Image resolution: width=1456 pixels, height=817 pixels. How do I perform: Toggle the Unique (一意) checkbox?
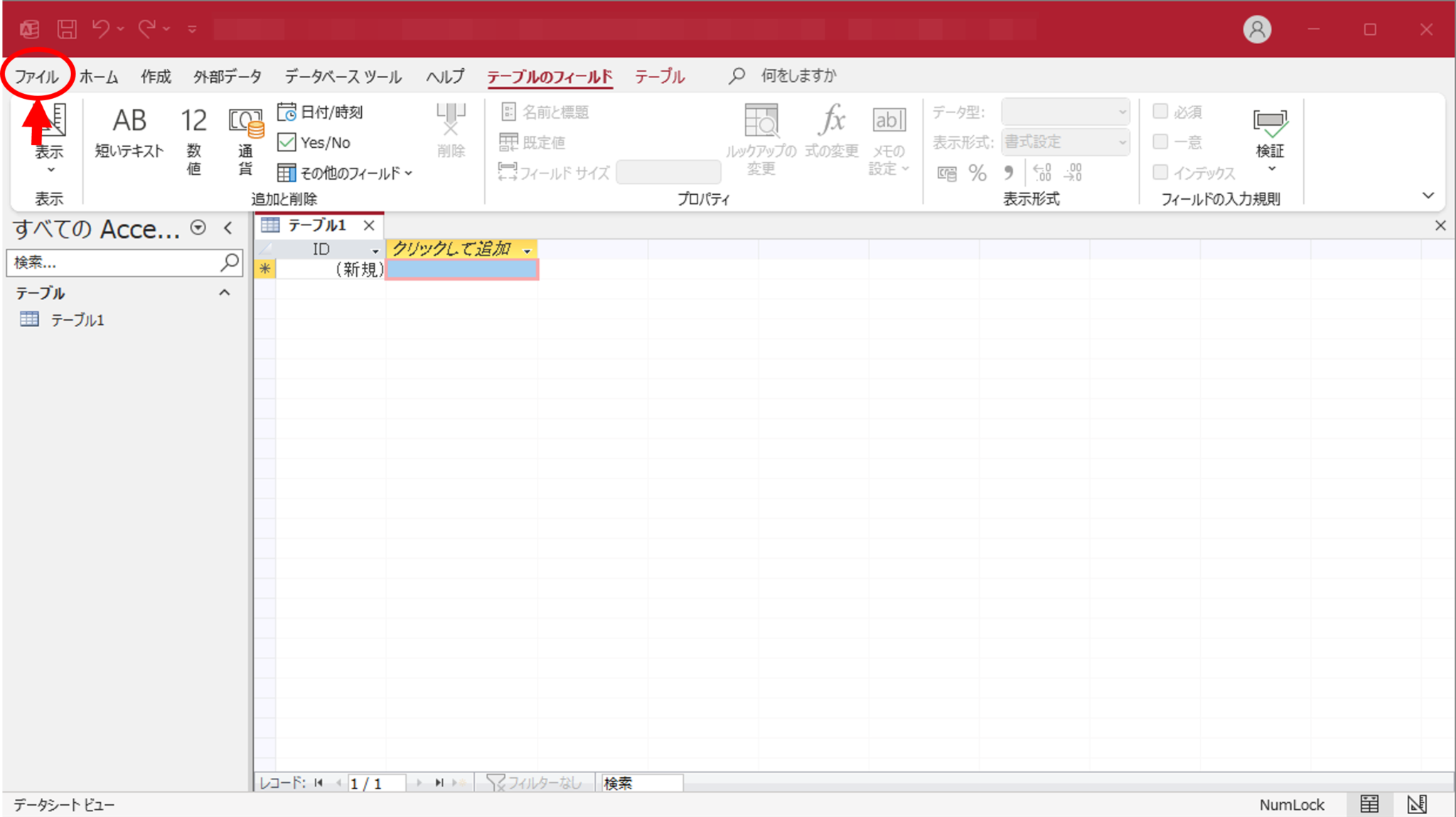tap(1160, 141)
